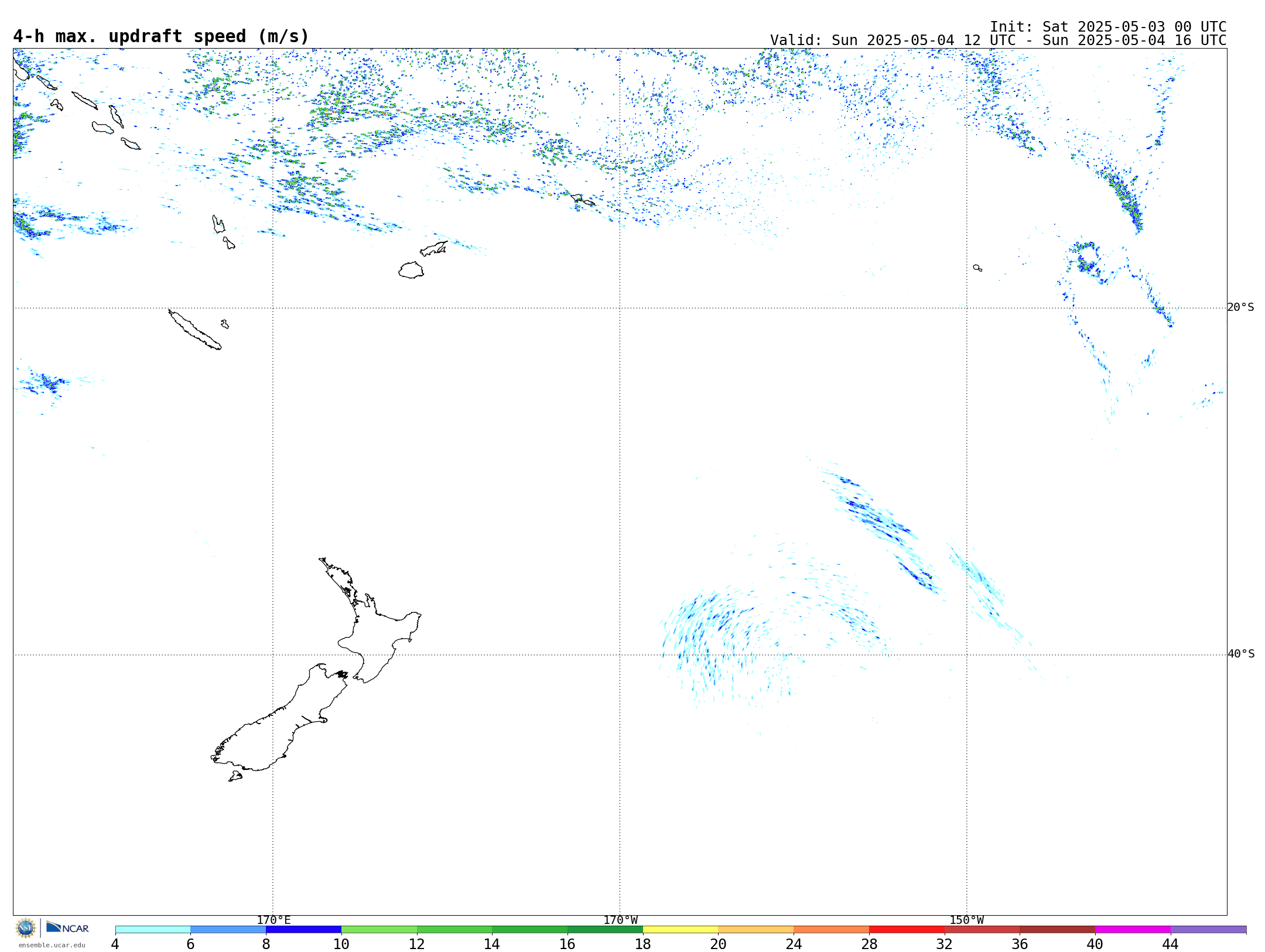Click the colorbar tick label '44'

pos(1170,944)
